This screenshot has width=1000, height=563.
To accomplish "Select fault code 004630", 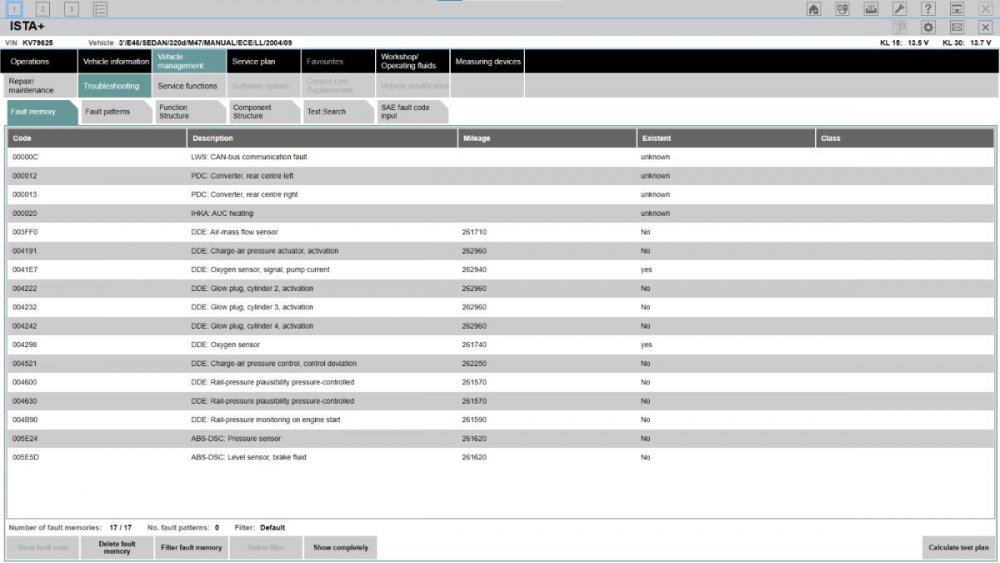I will [x=501, y=401].
